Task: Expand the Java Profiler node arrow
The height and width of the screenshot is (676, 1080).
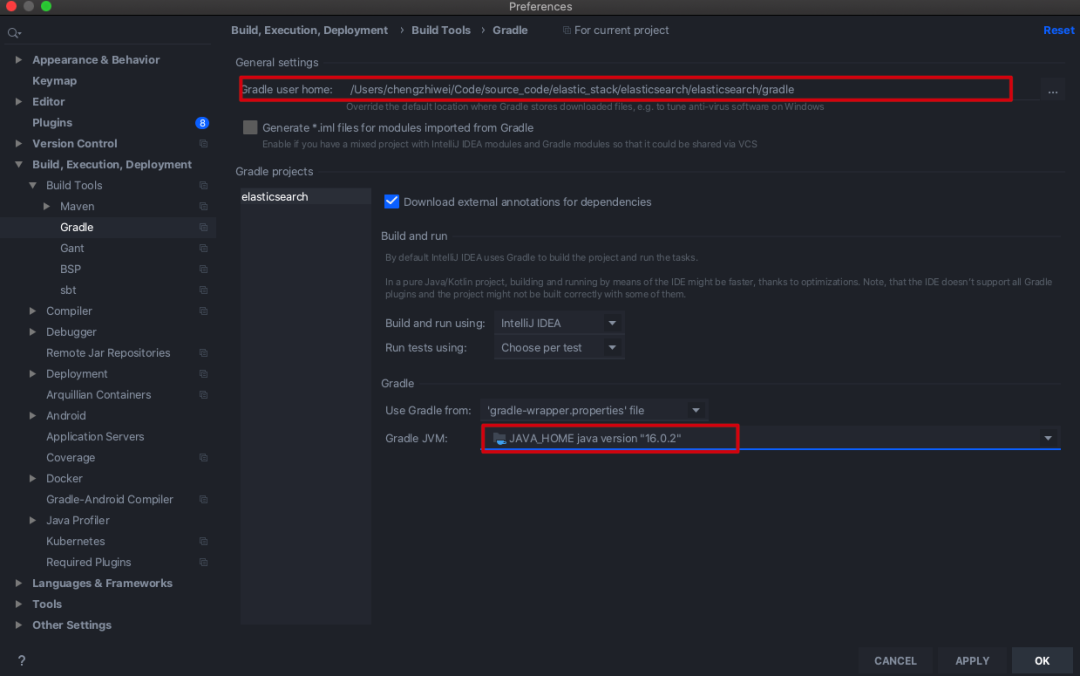Action: pos(32,520)
